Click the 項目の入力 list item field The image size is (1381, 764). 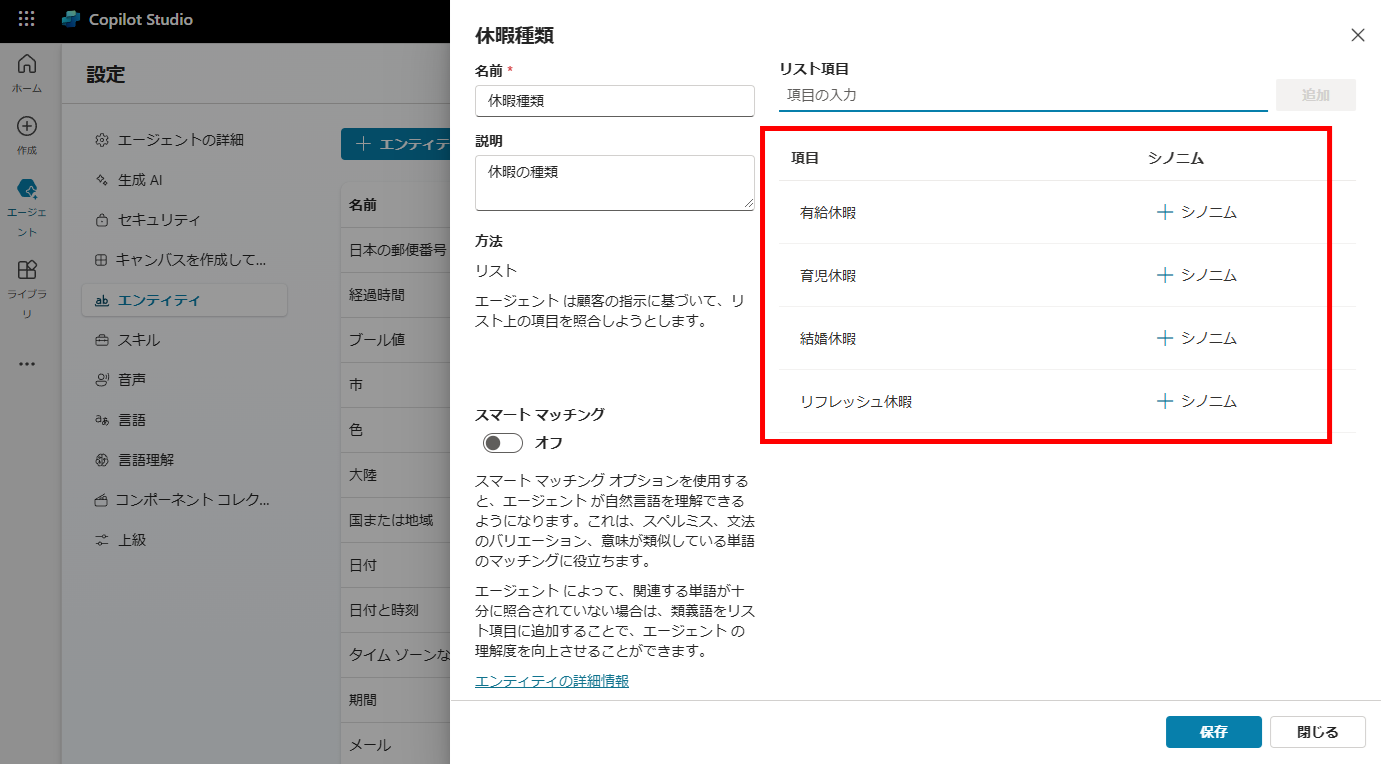1022,95
